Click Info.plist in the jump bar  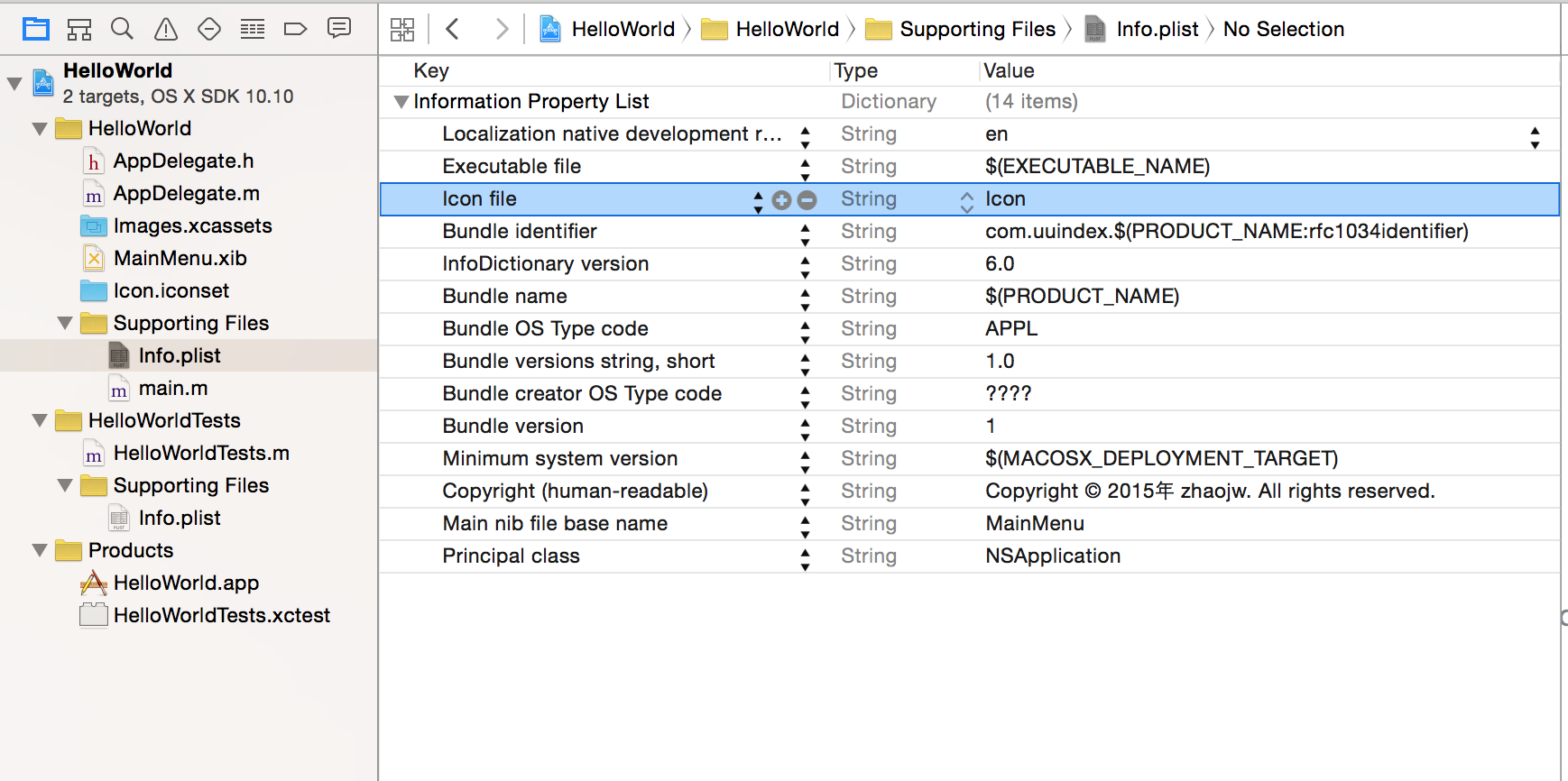point(1141,29)
